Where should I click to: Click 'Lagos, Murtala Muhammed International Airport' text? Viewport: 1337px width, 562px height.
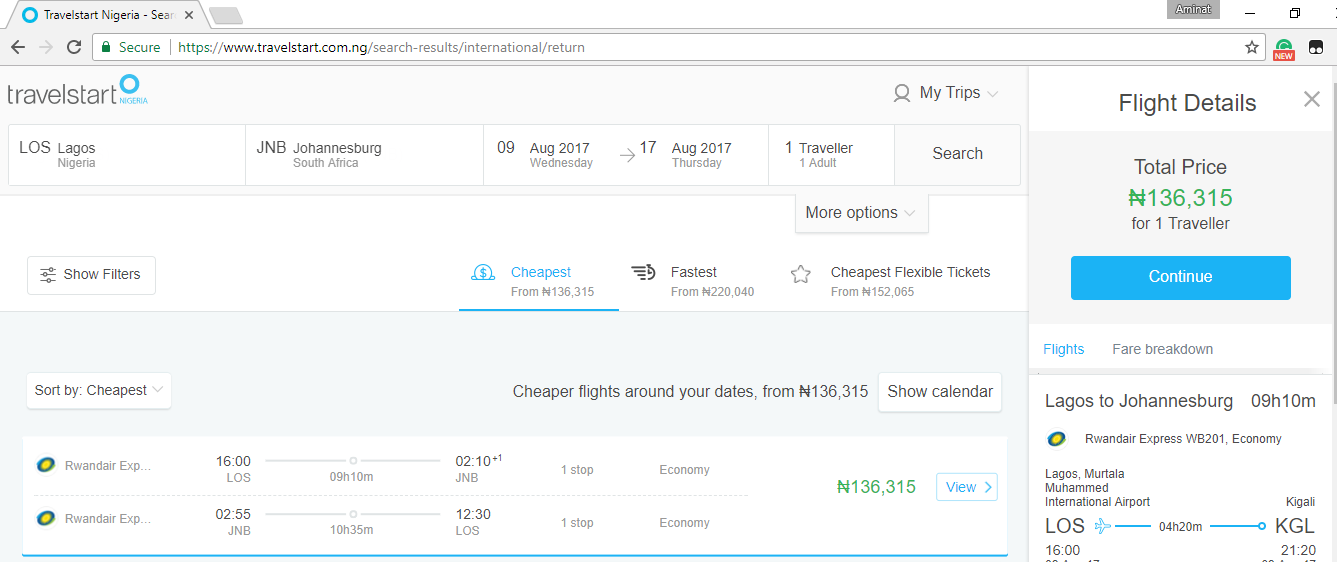coord(1097,488)
